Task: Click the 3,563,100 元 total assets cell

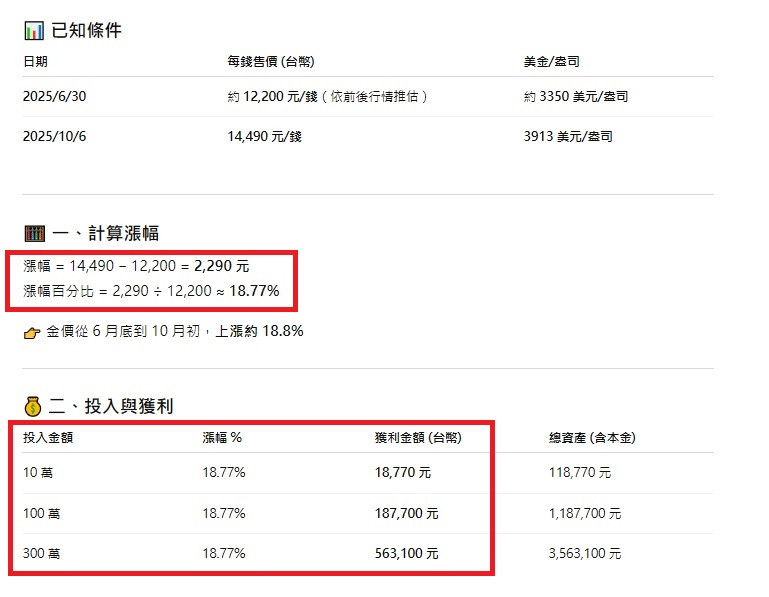Action: pyautogui.click(x=585, y=553)
